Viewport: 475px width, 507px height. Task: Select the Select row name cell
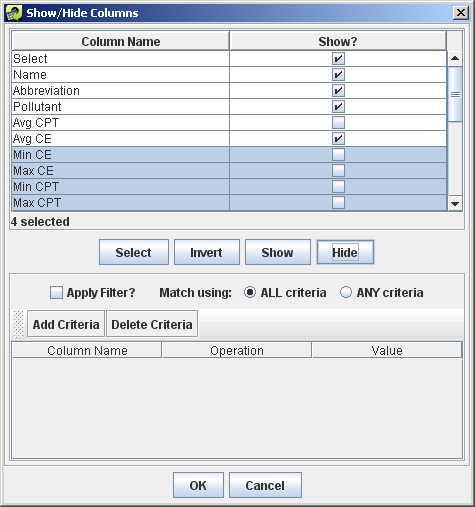click(x=121, y=59)
